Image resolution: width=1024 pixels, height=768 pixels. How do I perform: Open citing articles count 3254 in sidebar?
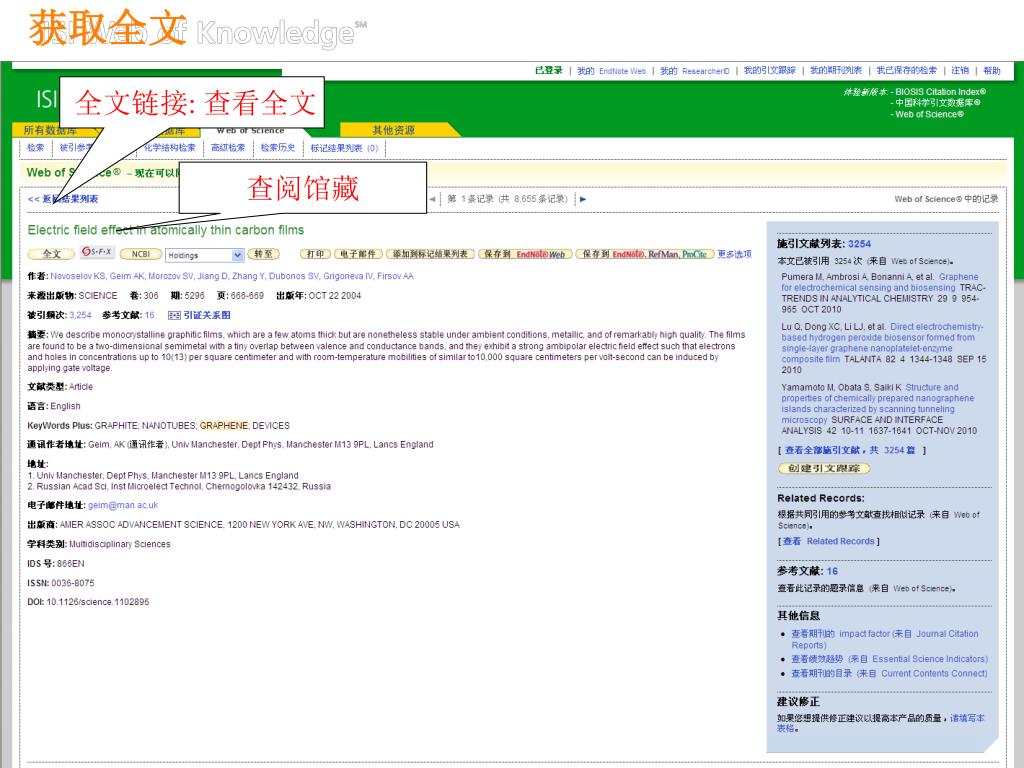[859, 244]
